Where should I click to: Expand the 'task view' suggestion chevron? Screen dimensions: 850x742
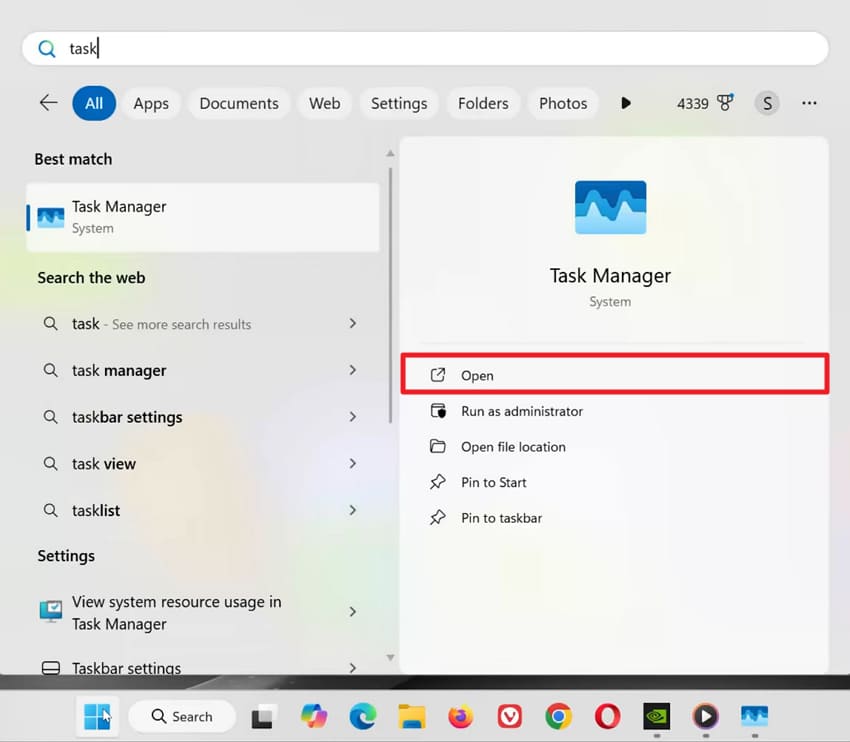(x=353, y=463)
